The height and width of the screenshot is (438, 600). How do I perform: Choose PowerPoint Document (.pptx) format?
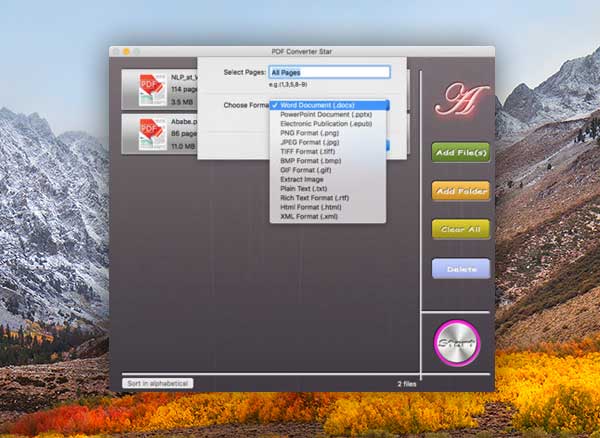click(x=328, y=114)
